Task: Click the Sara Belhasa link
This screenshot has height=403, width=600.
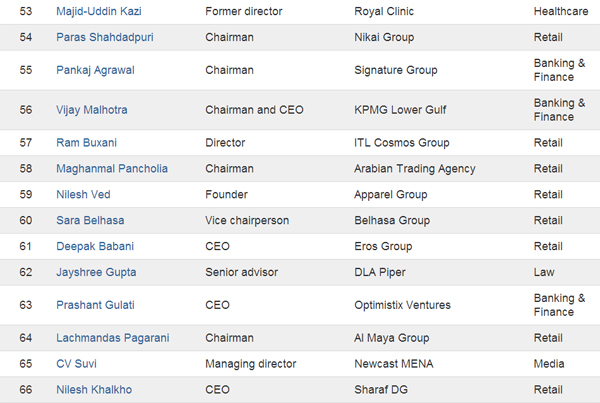Action: click(x=80, y=220)
